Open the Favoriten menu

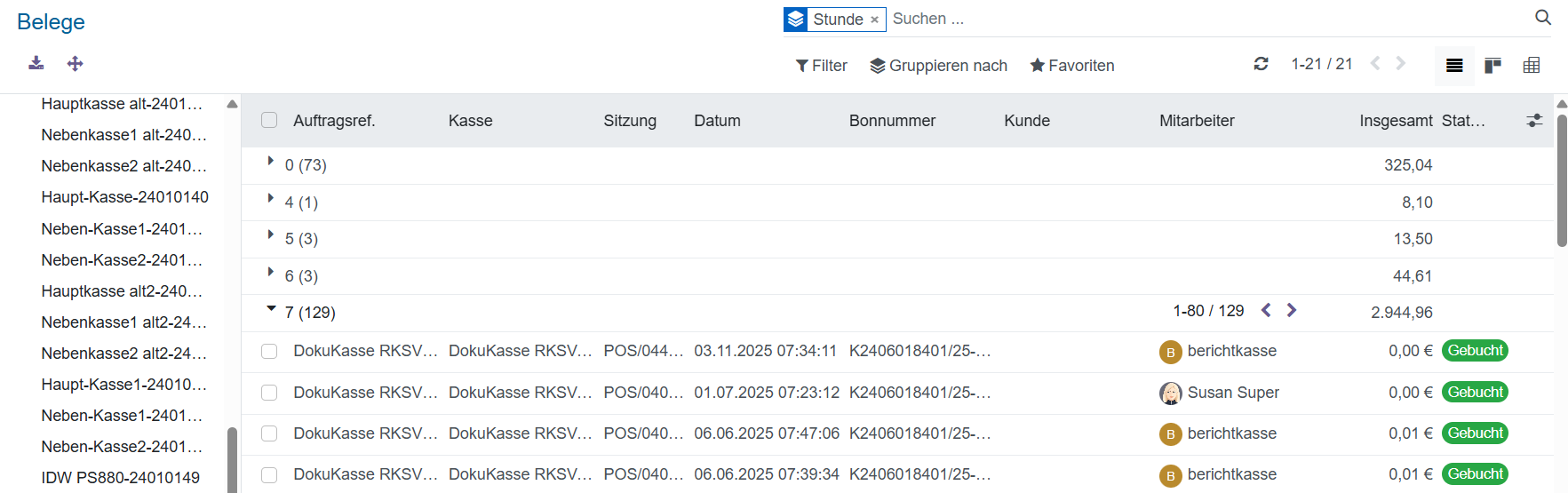(1071, 66)
